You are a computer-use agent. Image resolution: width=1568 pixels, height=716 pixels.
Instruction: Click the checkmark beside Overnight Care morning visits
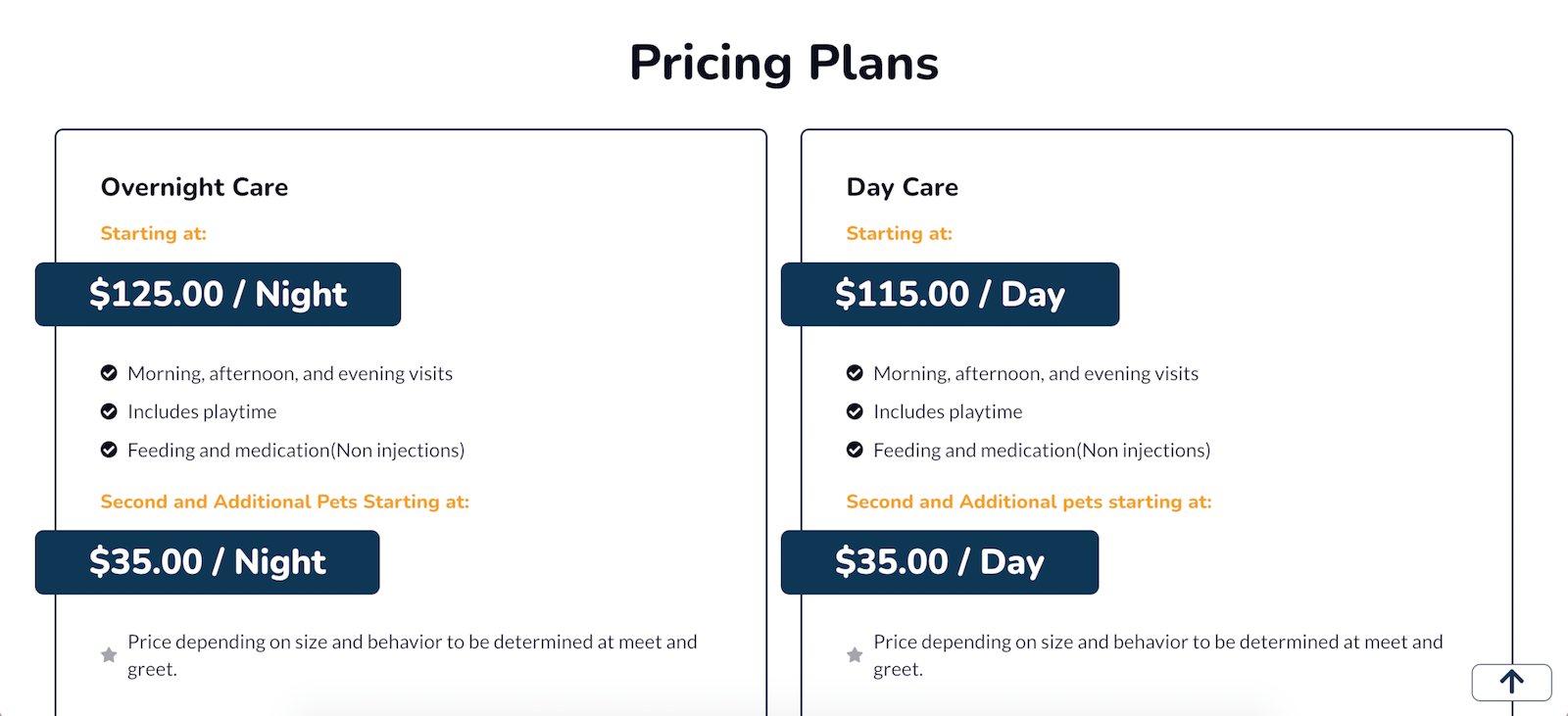(x=110, y=372)
